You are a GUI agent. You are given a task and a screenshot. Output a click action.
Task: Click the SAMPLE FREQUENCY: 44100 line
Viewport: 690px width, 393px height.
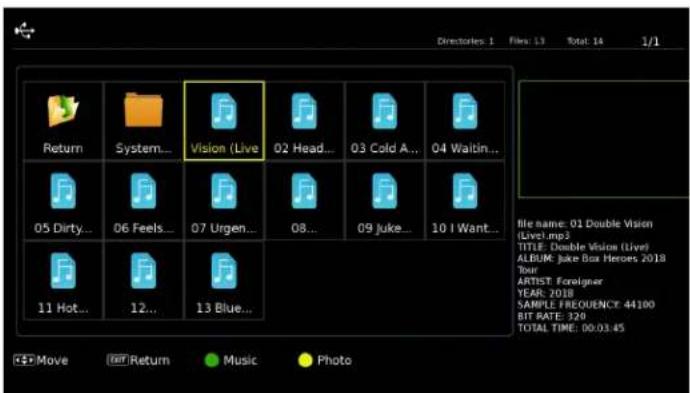tap(586, 305)
